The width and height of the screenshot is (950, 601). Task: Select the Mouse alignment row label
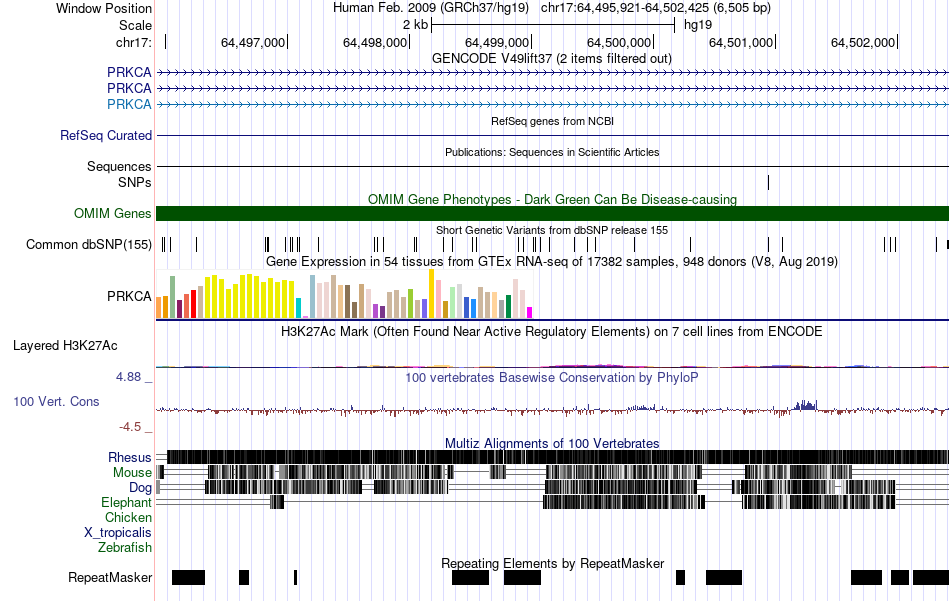pos(132,473)
